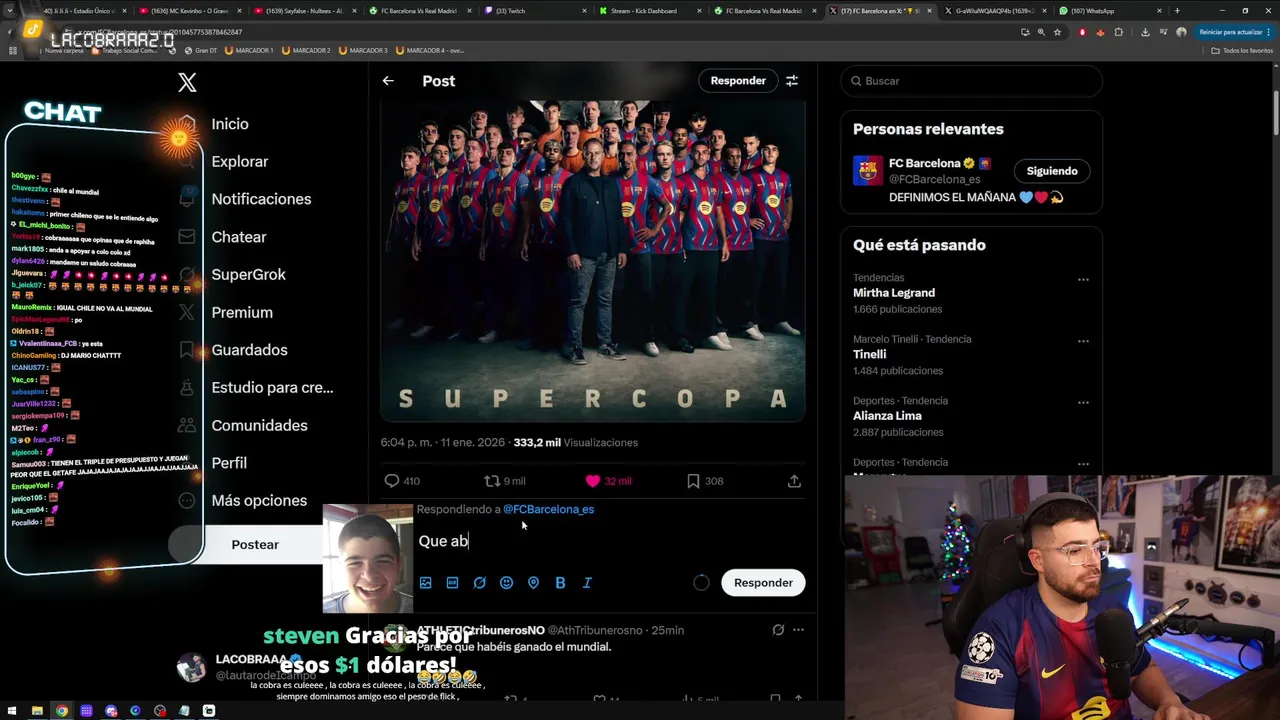Toggle bold formatting in the reply
The height and width of the screenshot is (720, 1280).
[x=560, y=583]
